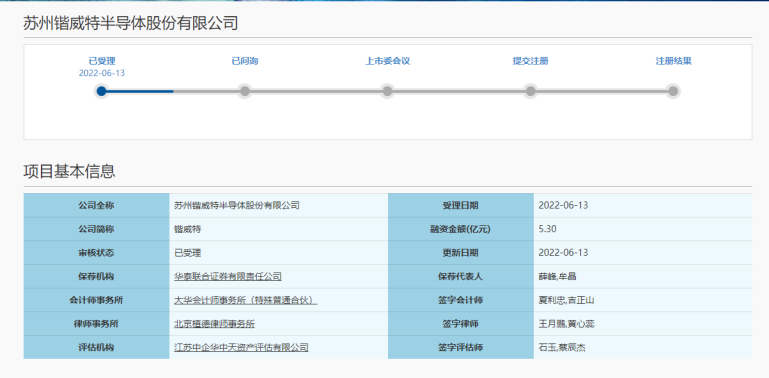
Task: Click the 已问询 stage marker dot
Action: coord(245,91)
